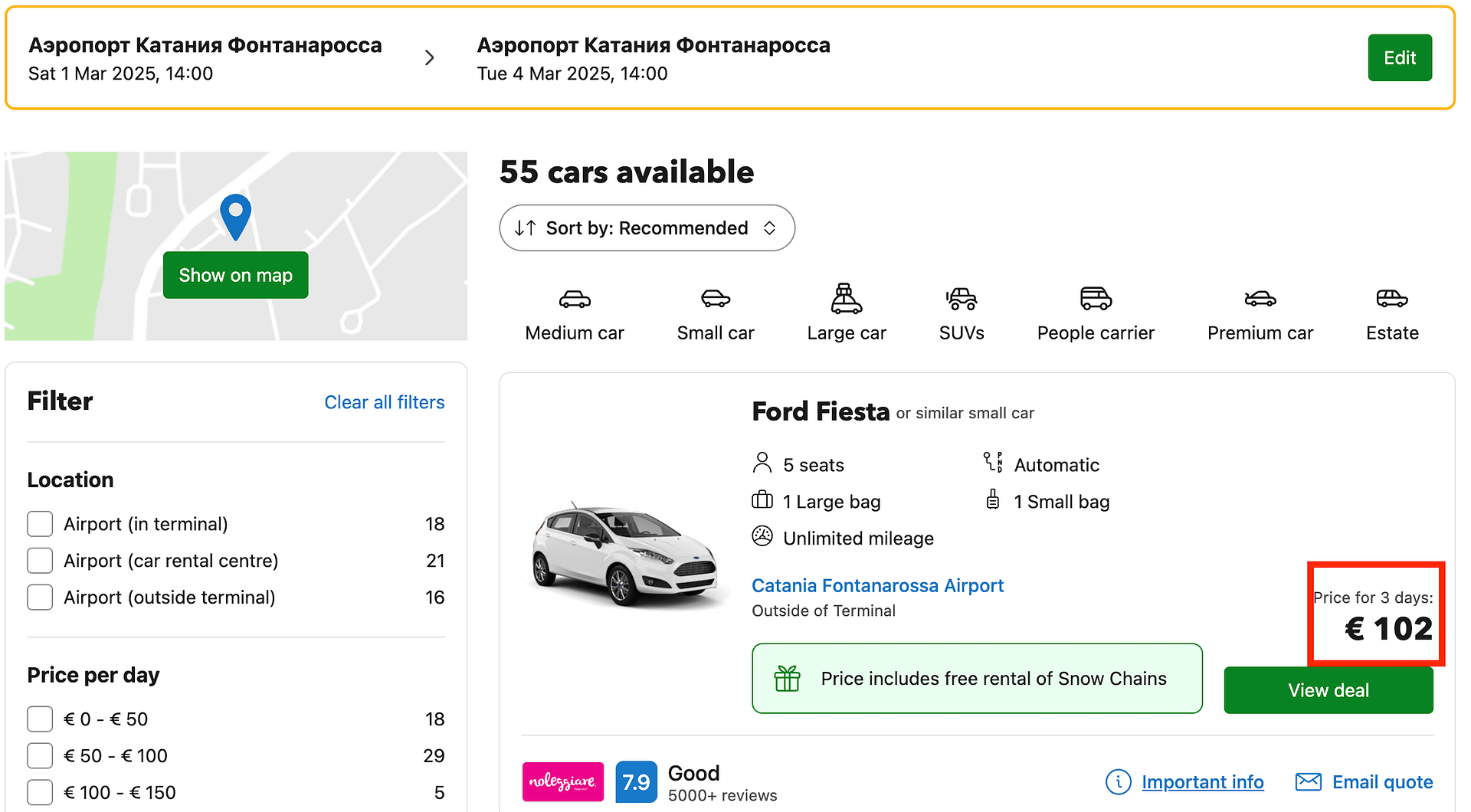Choose the Premium car category icon
The image size is (1471, 812).
(1260, 299)
